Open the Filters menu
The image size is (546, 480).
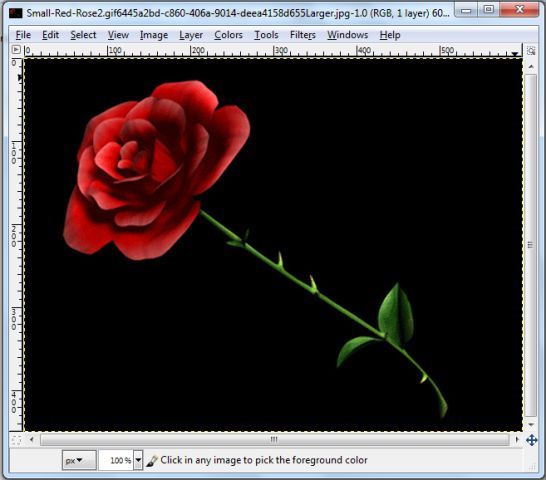pos(303,35)
